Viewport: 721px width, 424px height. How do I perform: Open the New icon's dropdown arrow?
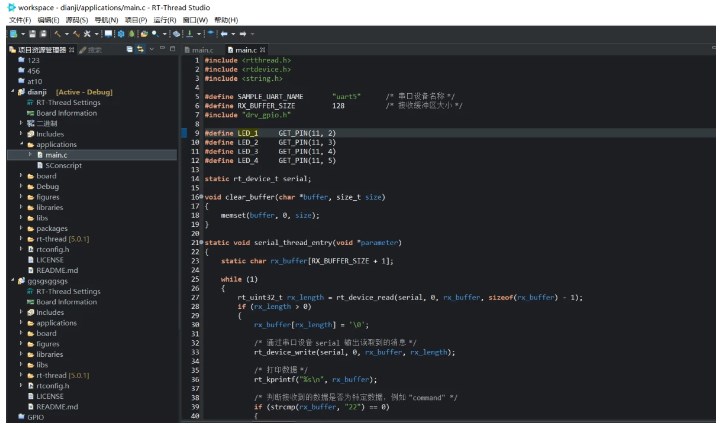tap(23, 34)
